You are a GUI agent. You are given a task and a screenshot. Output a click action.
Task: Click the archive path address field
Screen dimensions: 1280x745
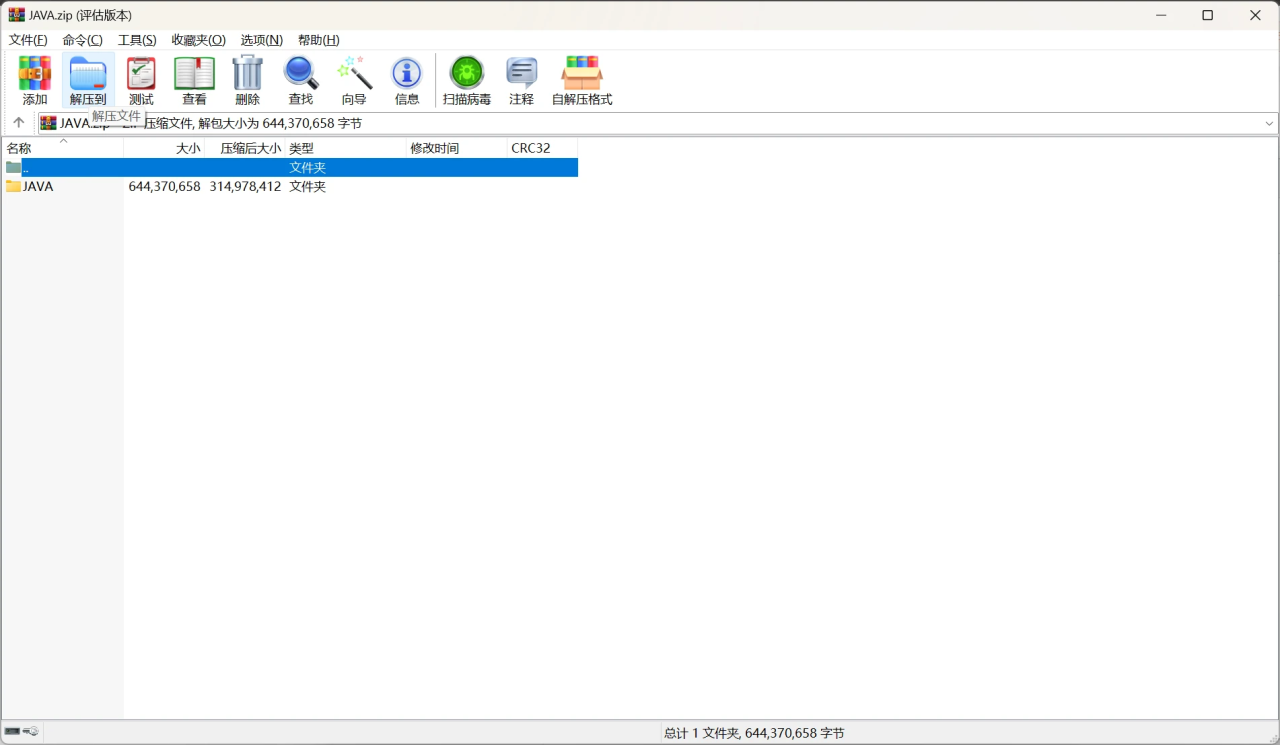(658, 123)
